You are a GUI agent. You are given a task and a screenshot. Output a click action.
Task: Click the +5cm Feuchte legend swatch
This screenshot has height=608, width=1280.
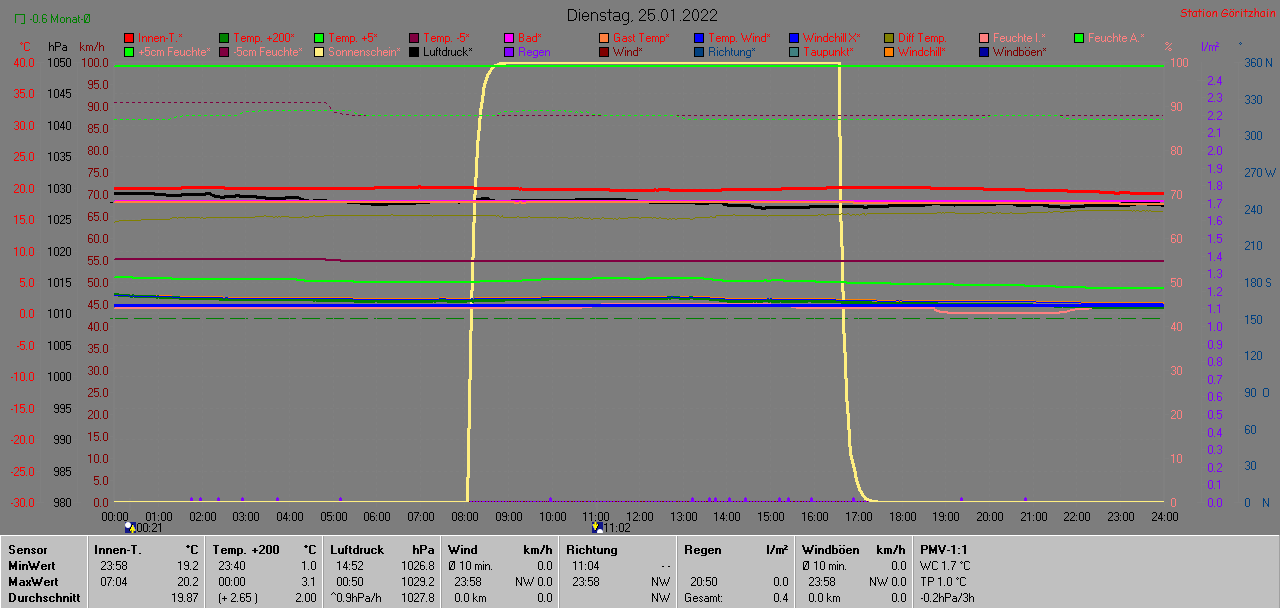[x=129, y=52]
